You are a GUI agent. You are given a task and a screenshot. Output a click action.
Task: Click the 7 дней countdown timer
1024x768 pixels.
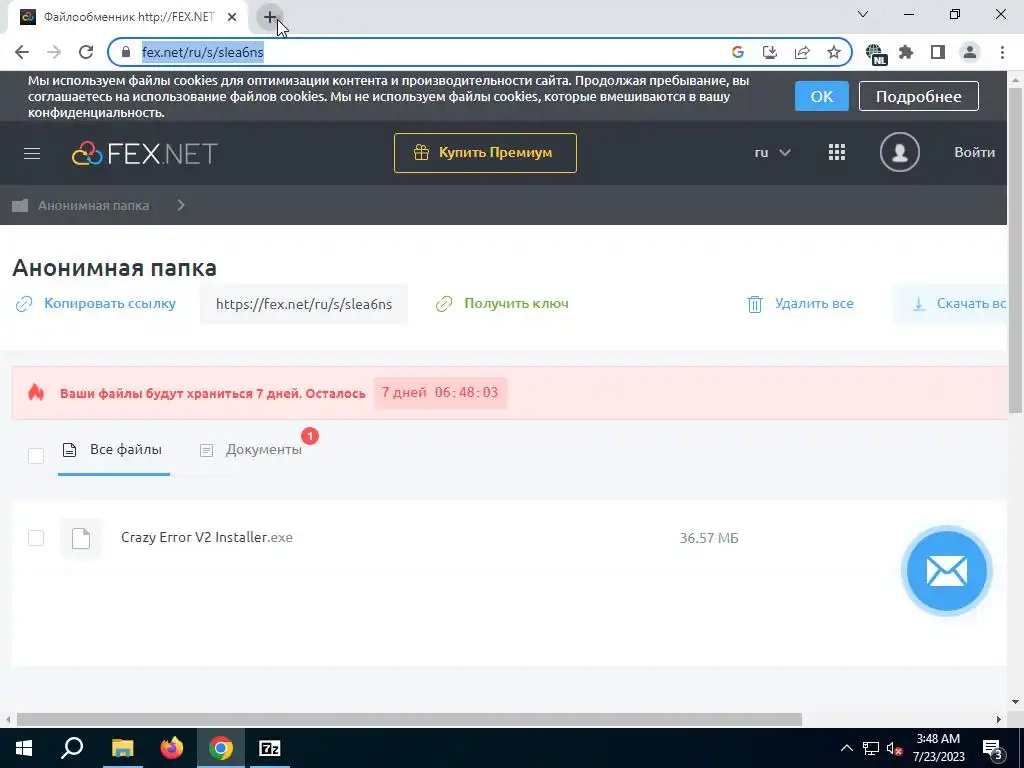coord(440,392)
